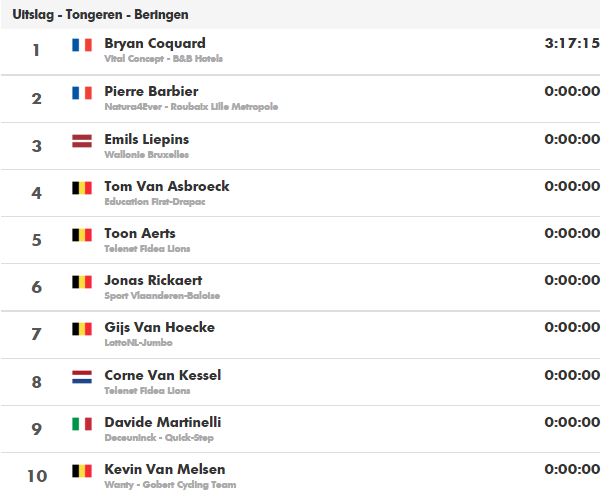Click the French flag beside Pierre Barbier
The width and height of the screenshot is (609, 499).
[82, 93]
